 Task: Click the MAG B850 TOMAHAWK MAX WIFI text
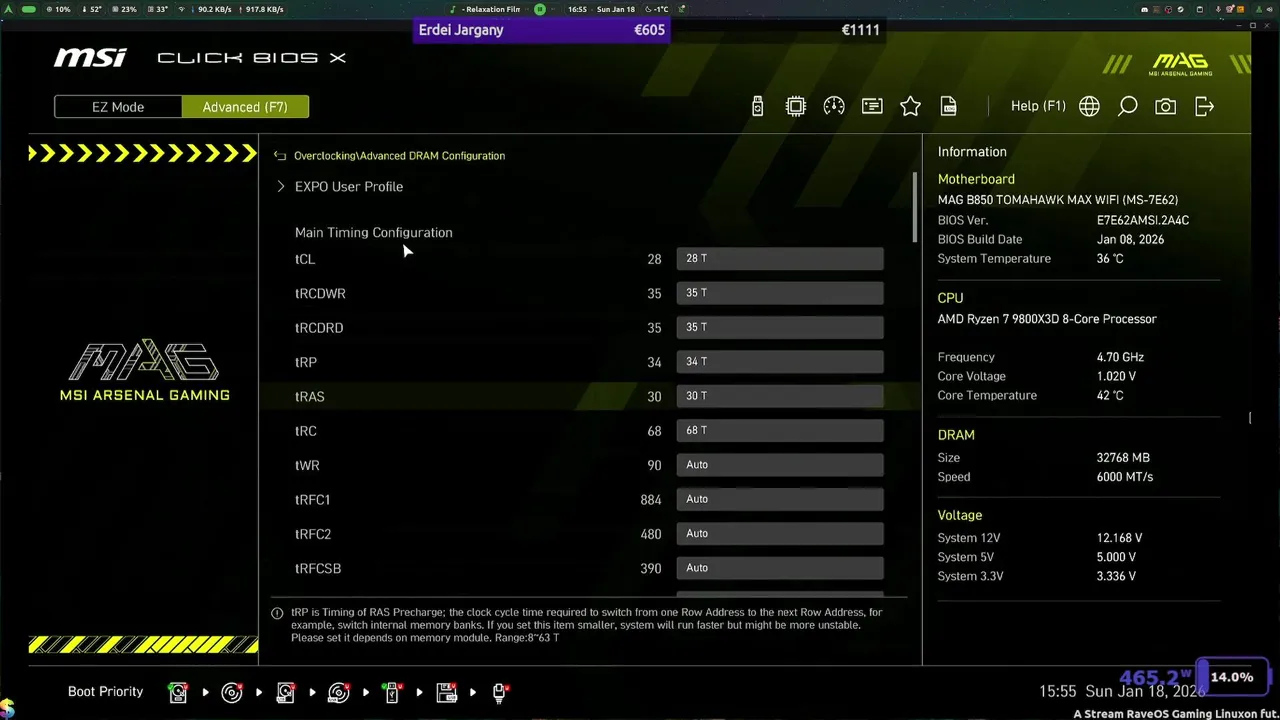pos(1058,200)
